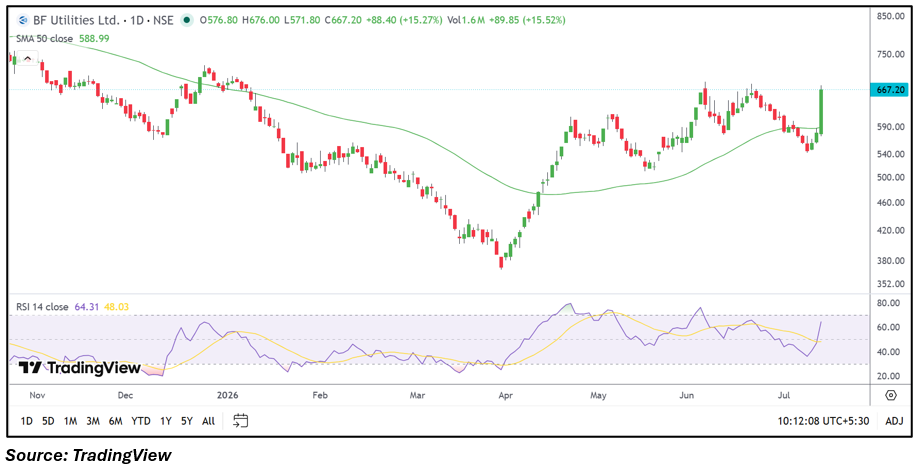
Task: Click the 667.20 current price label
Action: click(x=890, y=90)
